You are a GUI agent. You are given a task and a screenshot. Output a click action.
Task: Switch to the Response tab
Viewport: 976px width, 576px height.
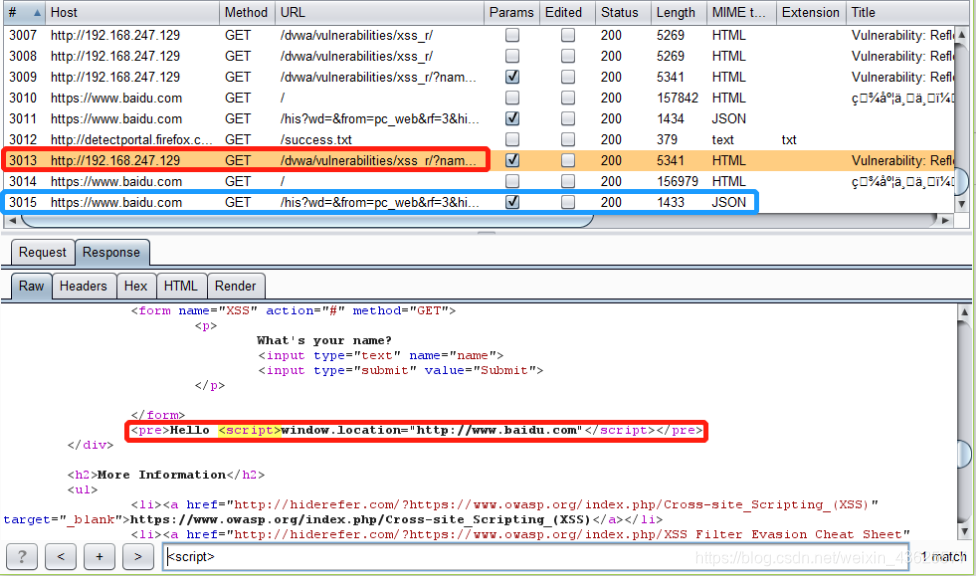coord(111,252)
